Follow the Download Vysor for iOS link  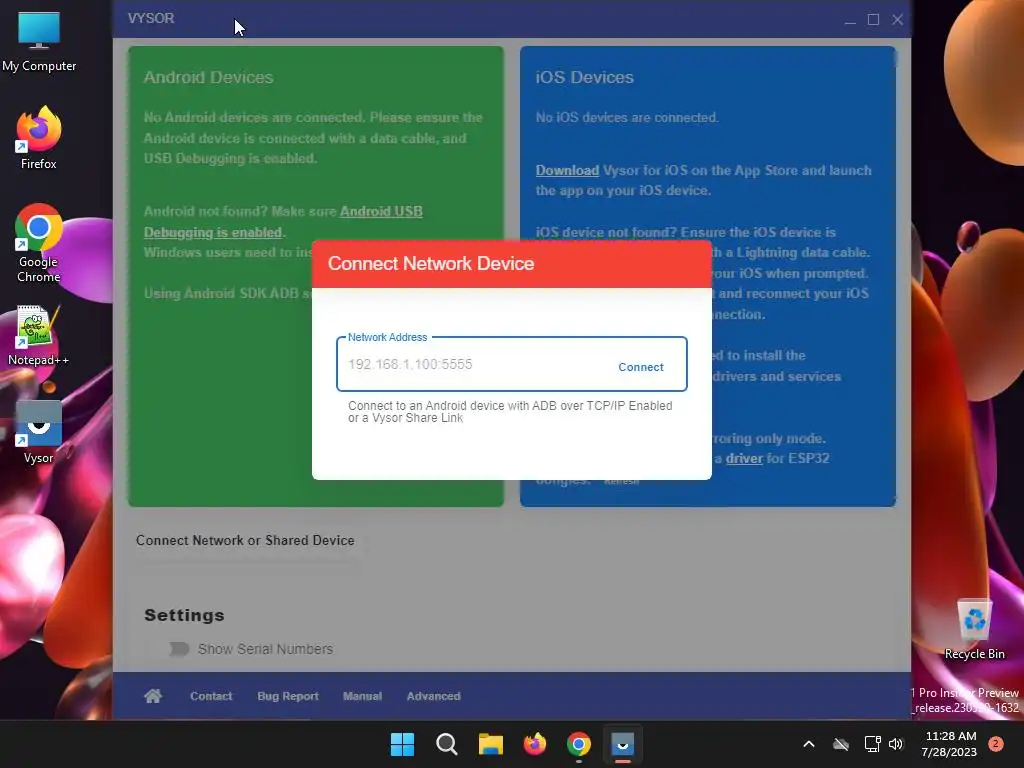click(567, 170)
